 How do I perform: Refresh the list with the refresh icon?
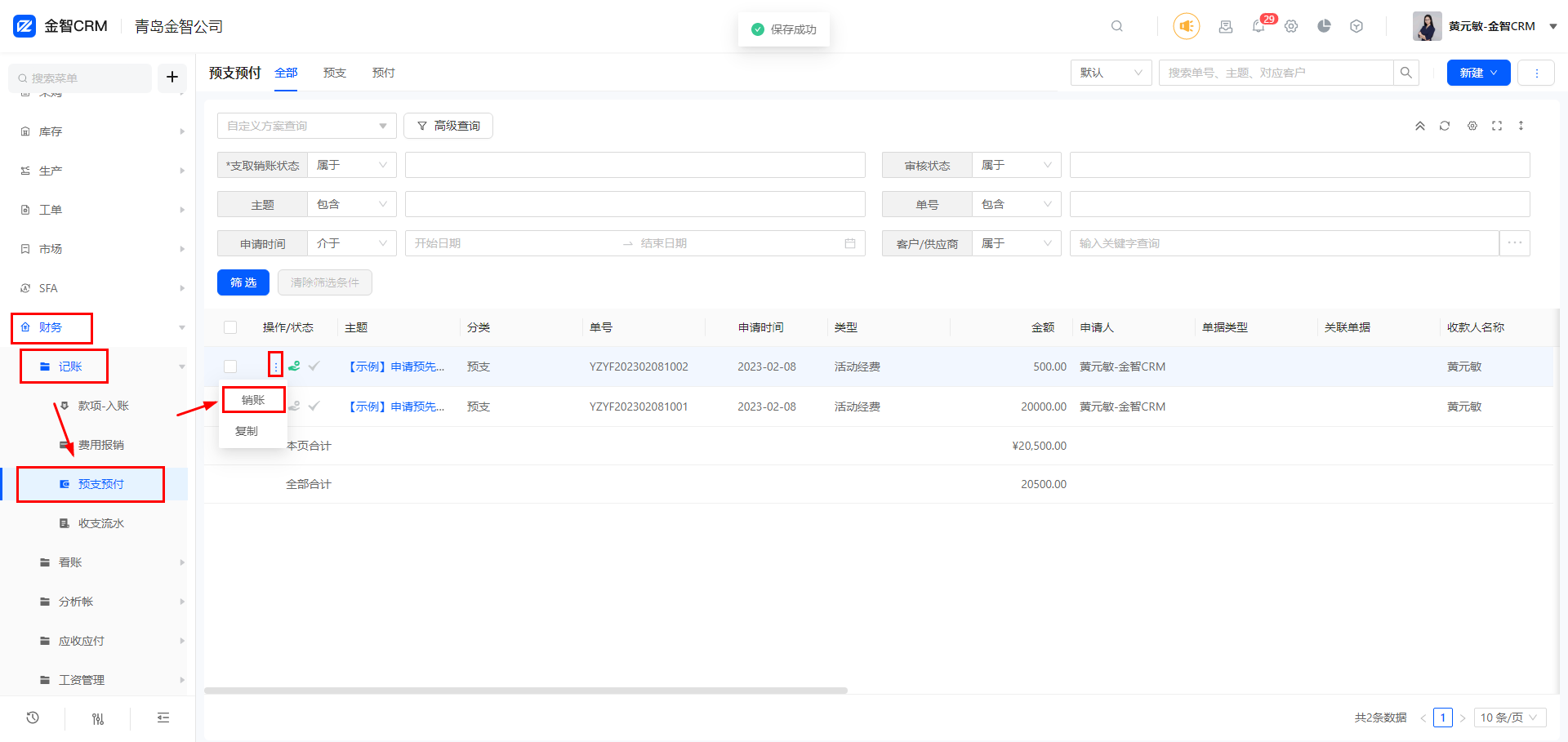pos(1445,126)
